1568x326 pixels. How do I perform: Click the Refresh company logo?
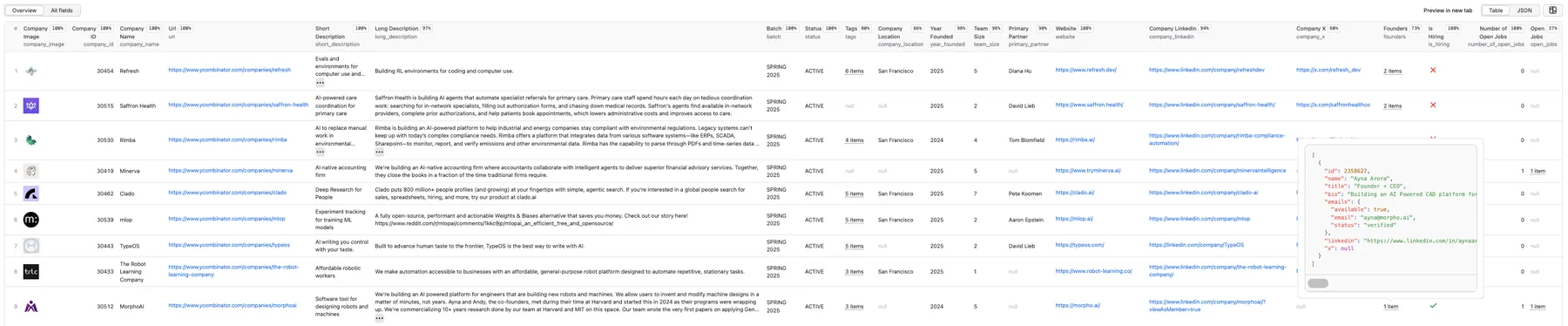point(31,71)
